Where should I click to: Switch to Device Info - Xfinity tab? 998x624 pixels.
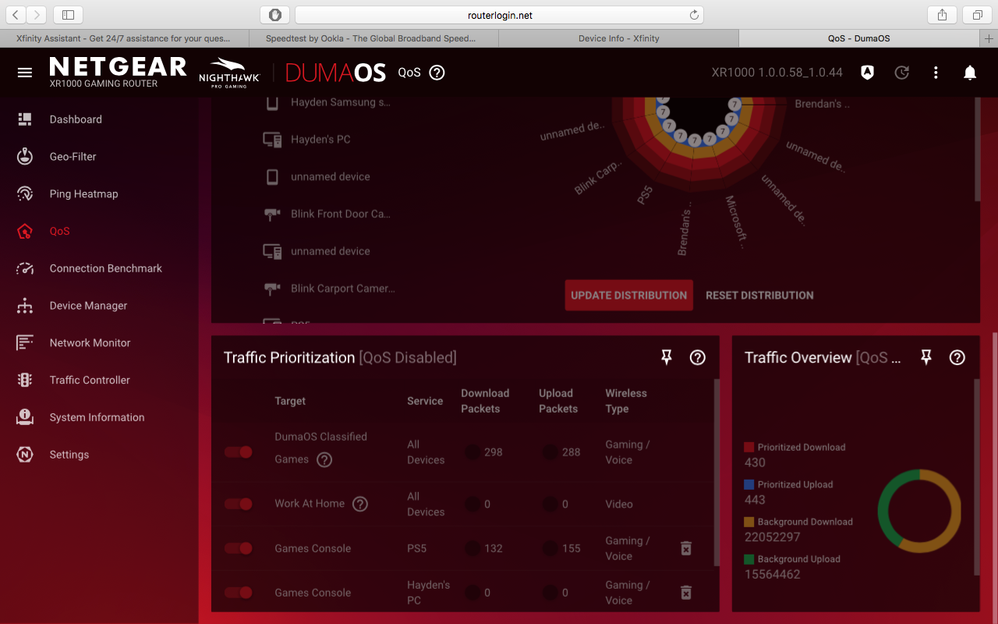(x=619, y=38)
